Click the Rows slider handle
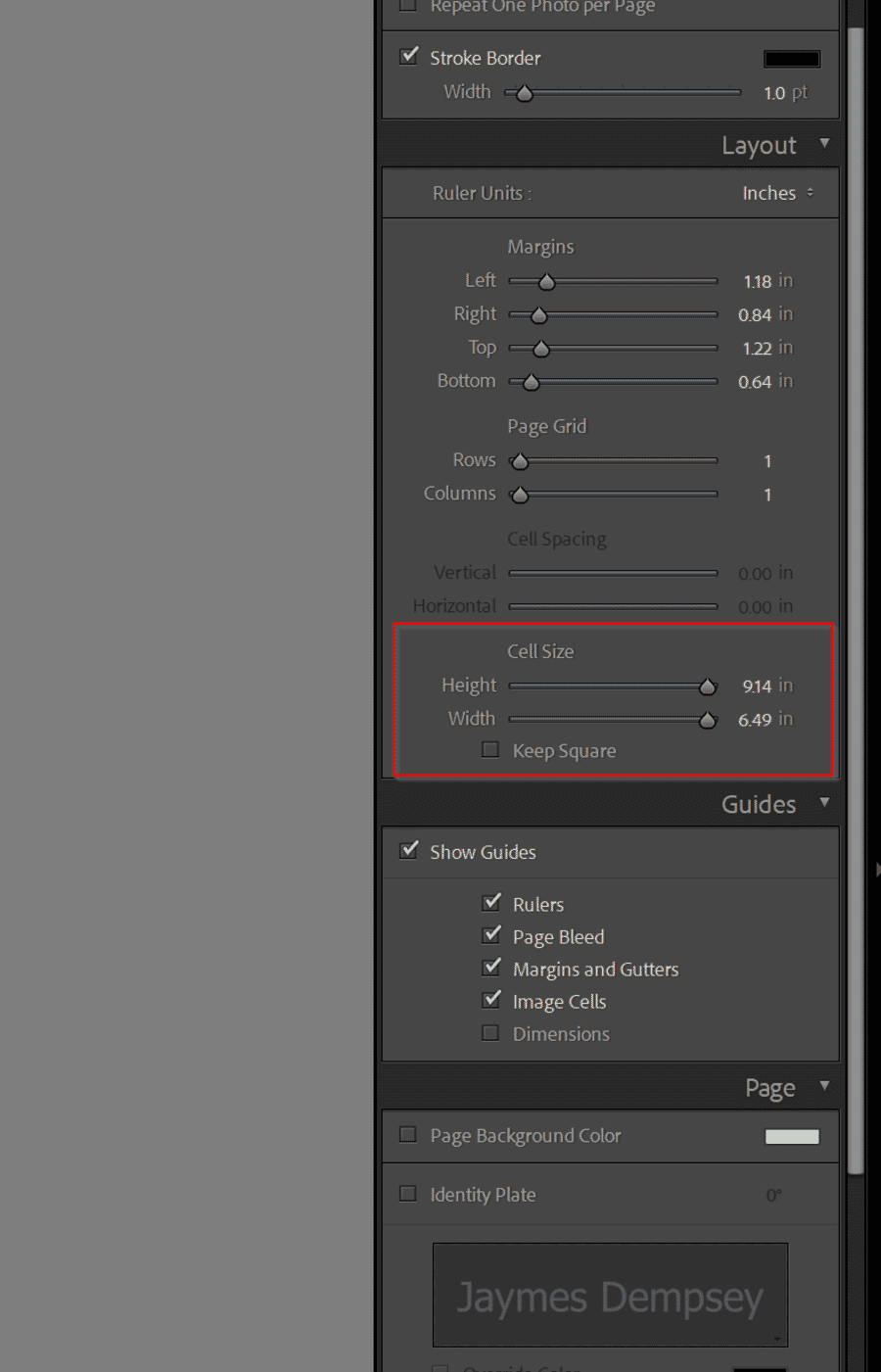This screenshot has height=1372, width=881. [x=520, y=461]
